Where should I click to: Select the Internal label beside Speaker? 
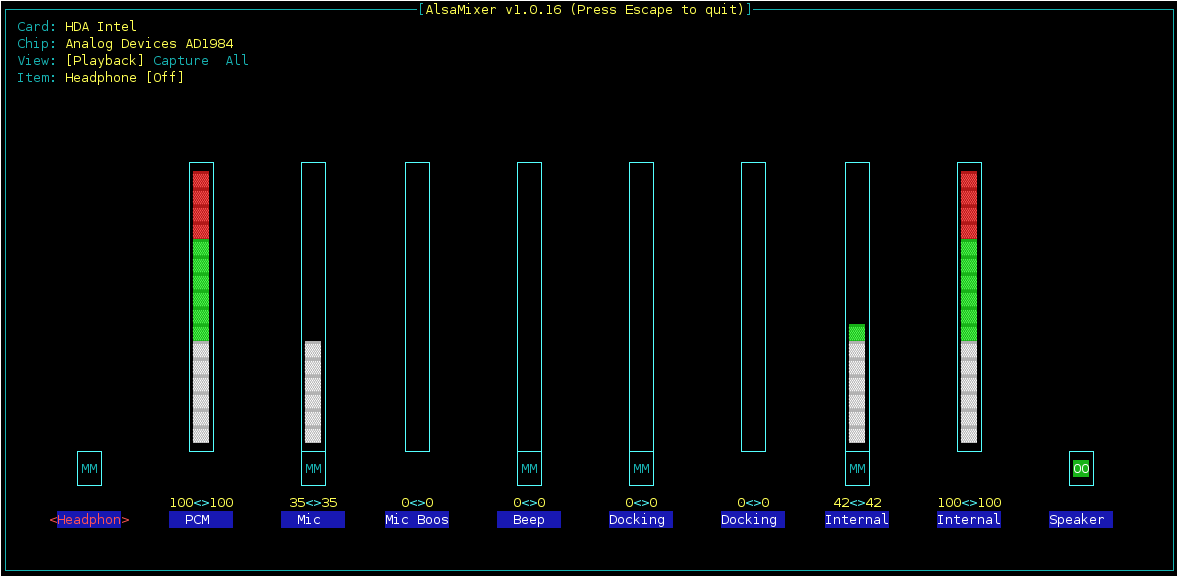(x=969, y=520)
